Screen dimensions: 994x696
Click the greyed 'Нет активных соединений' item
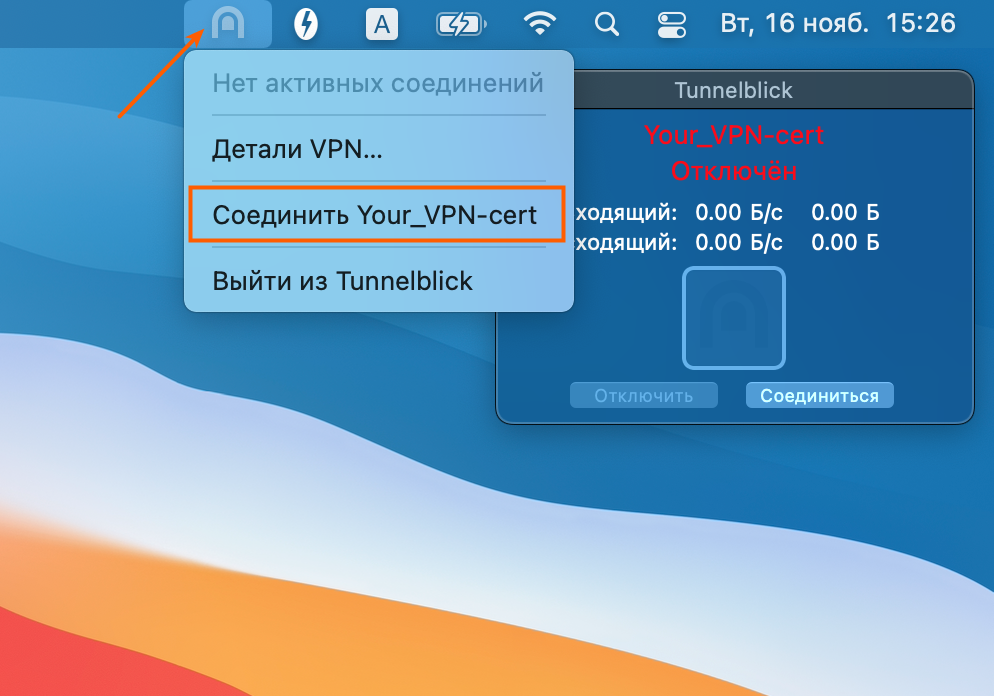pyautogui.click(x=378, y=83)
